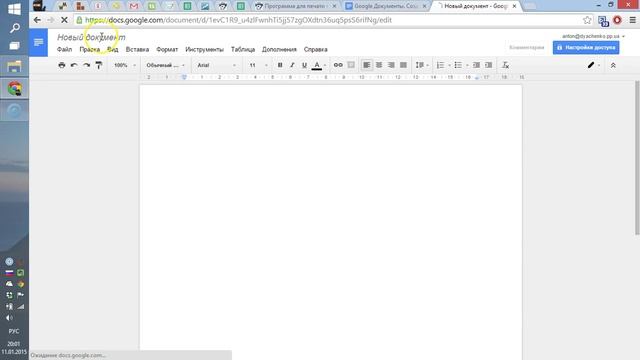Open the font size 11 dropdown
Image resolution: width=640 pixels, height=360 pixels.
[x=258, y=65]
